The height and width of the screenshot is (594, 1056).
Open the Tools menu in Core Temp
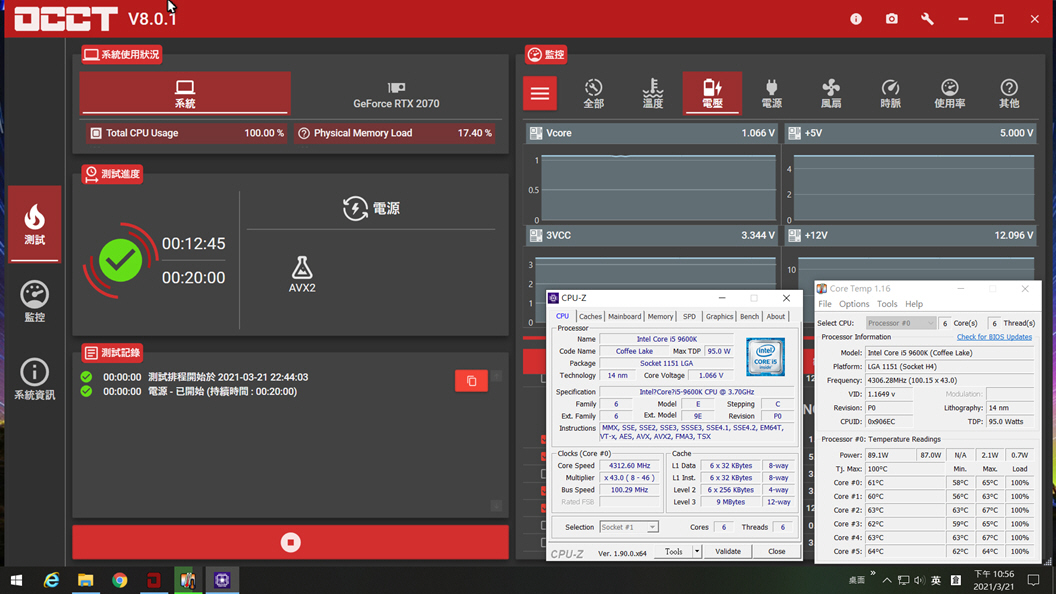[887, 304]
